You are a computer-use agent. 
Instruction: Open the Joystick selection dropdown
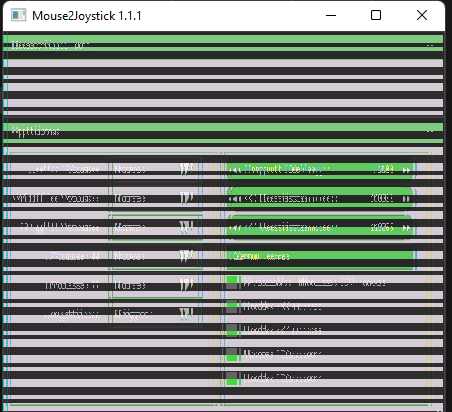tap(156, 314)
